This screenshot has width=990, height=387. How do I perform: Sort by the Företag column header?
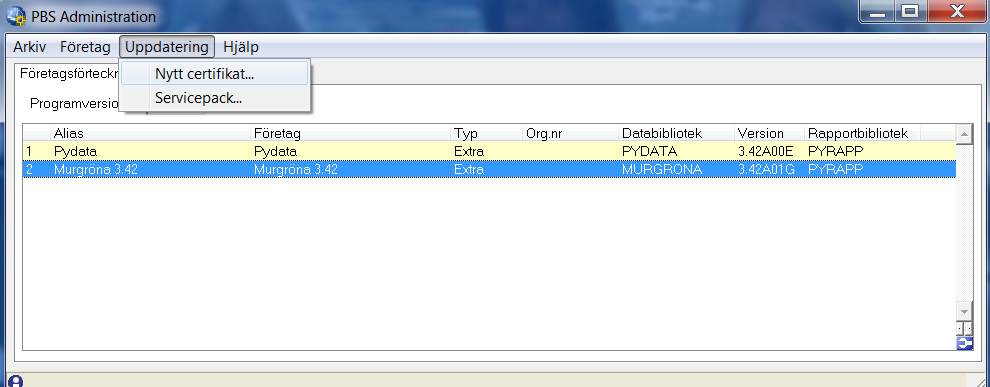click(x=350, y=133)
